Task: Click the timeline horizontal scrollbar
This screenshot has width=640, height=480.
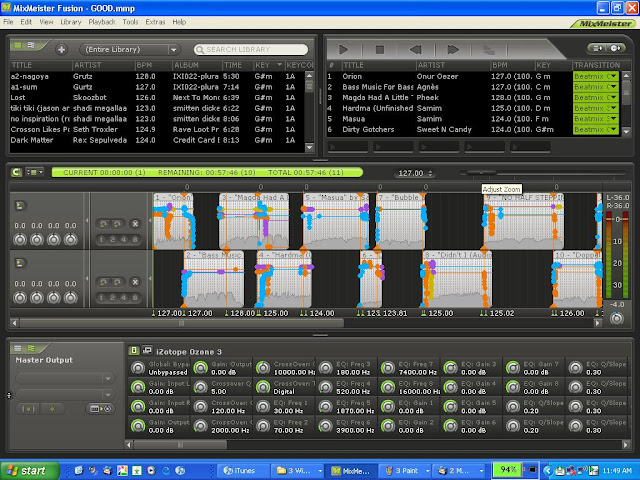Action: coord(182,323)
